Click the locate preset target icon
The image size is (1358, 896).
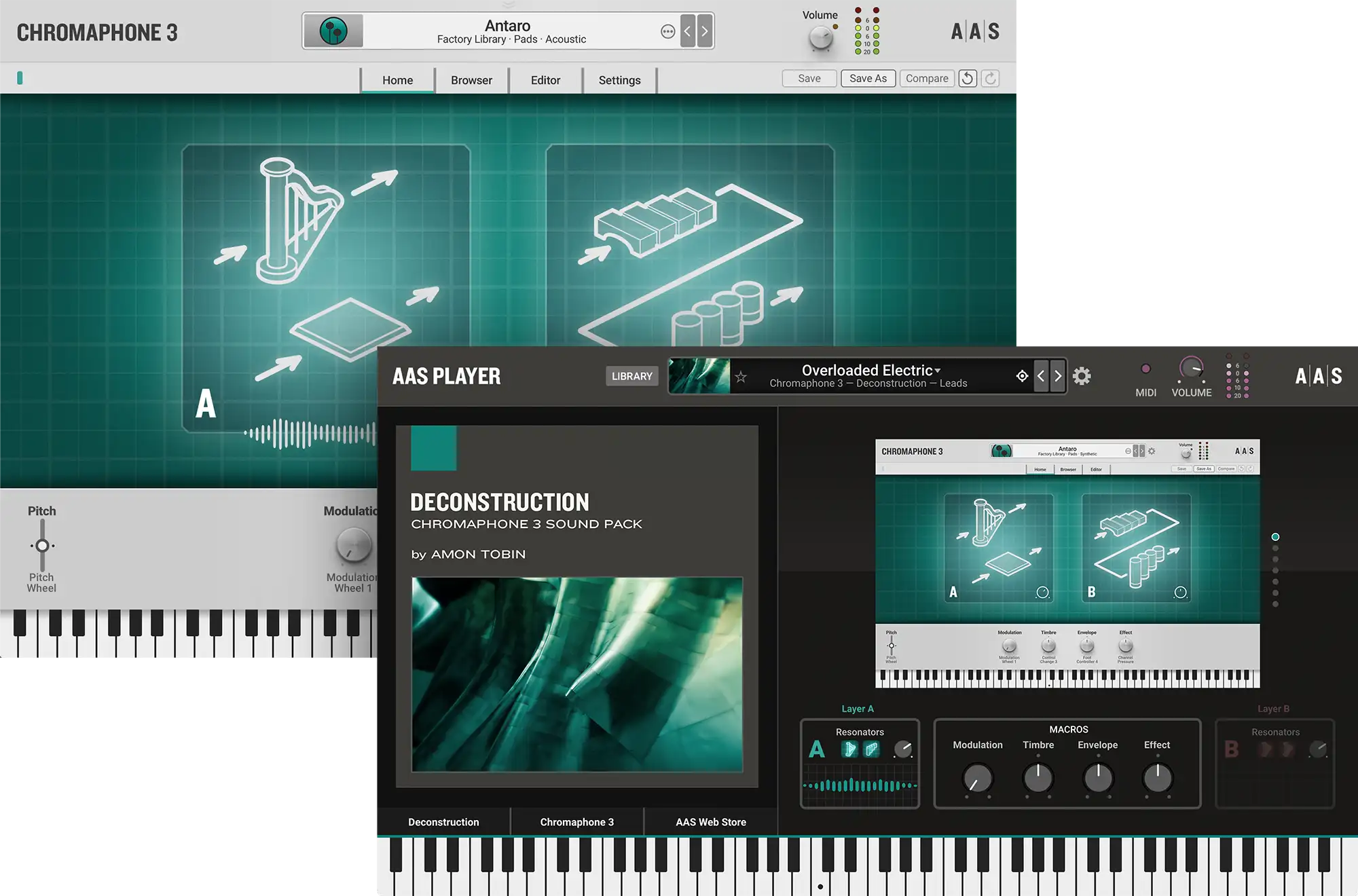1022,376
